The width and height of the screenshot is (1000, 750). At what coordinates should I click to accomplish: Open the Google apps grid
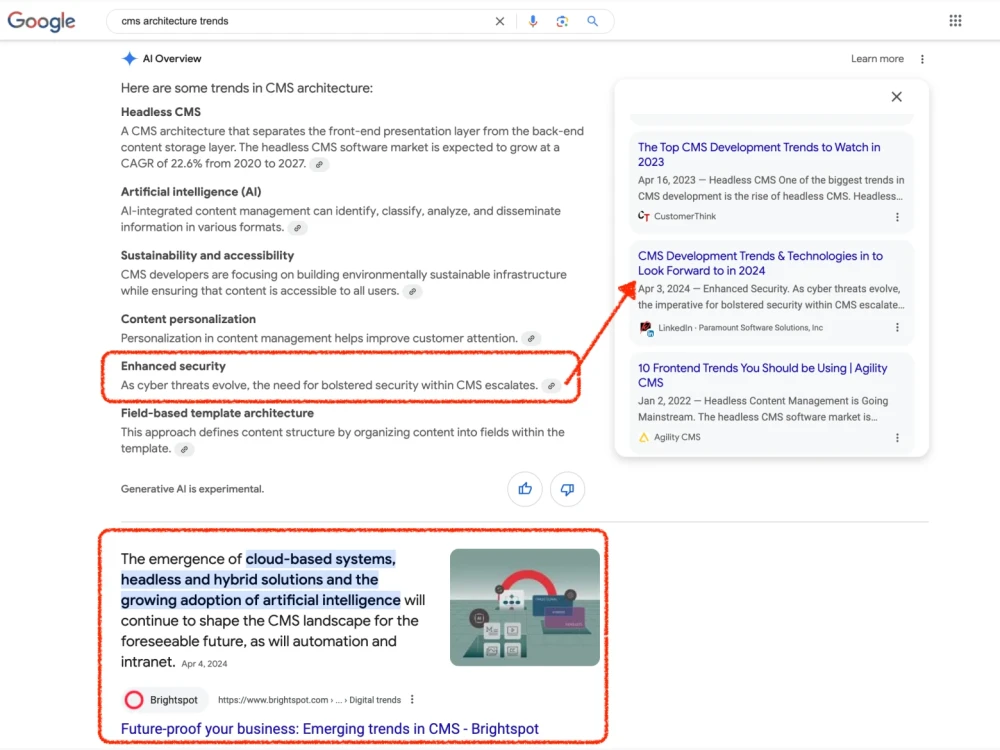tap(954, 19)
